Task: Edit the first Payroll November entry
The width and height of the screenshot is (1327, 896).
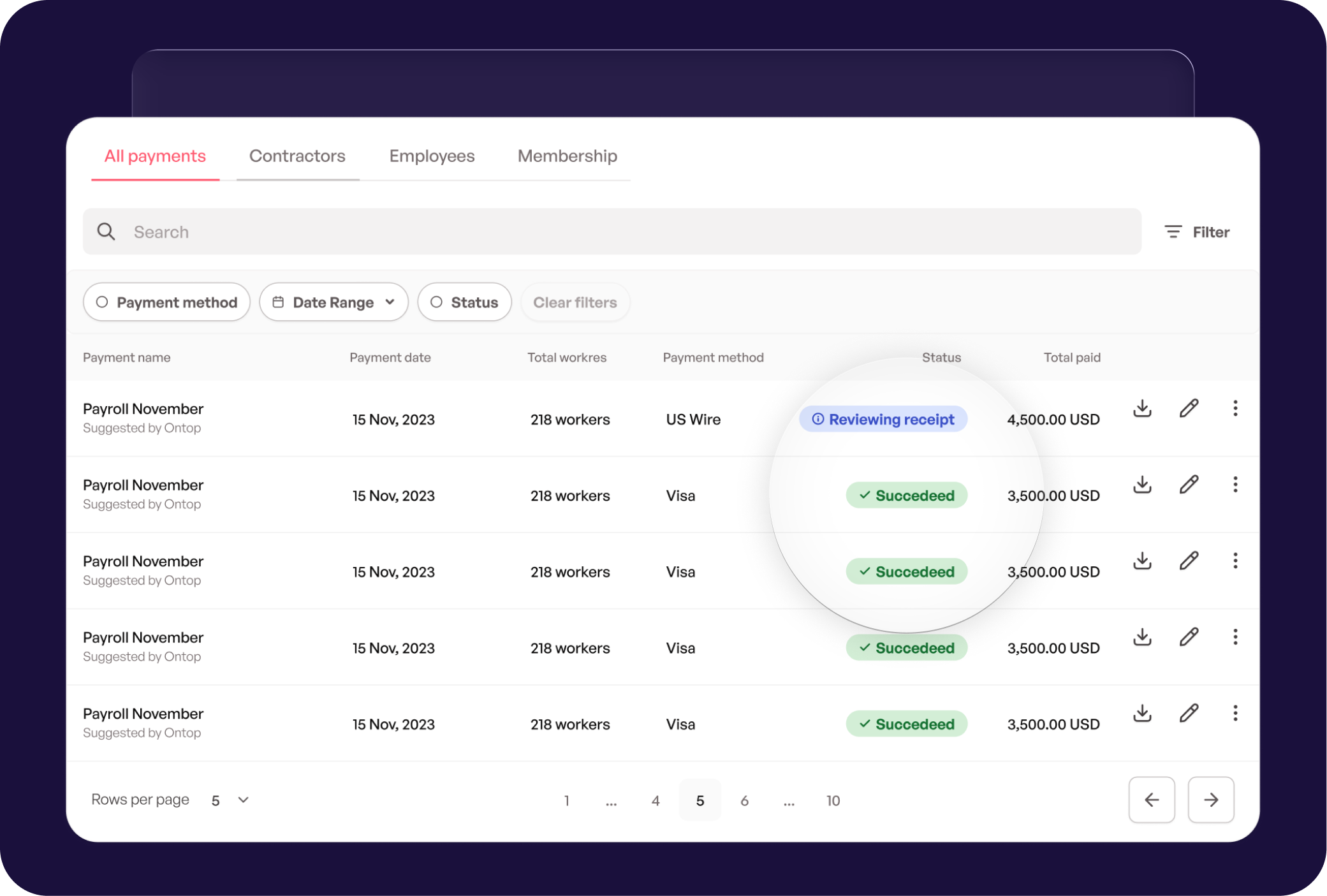Action: click(1189, 408)
